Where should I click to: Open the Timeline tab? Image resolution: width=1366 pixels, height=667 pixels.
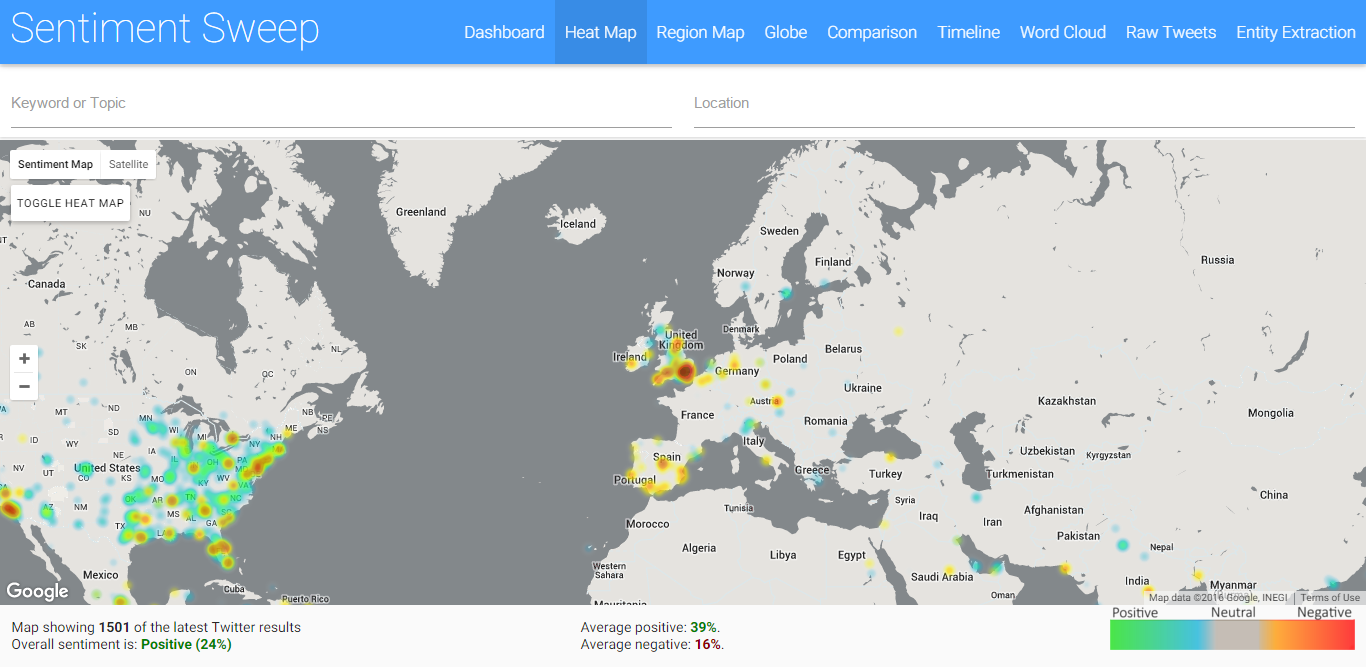[x=968, y=32]
